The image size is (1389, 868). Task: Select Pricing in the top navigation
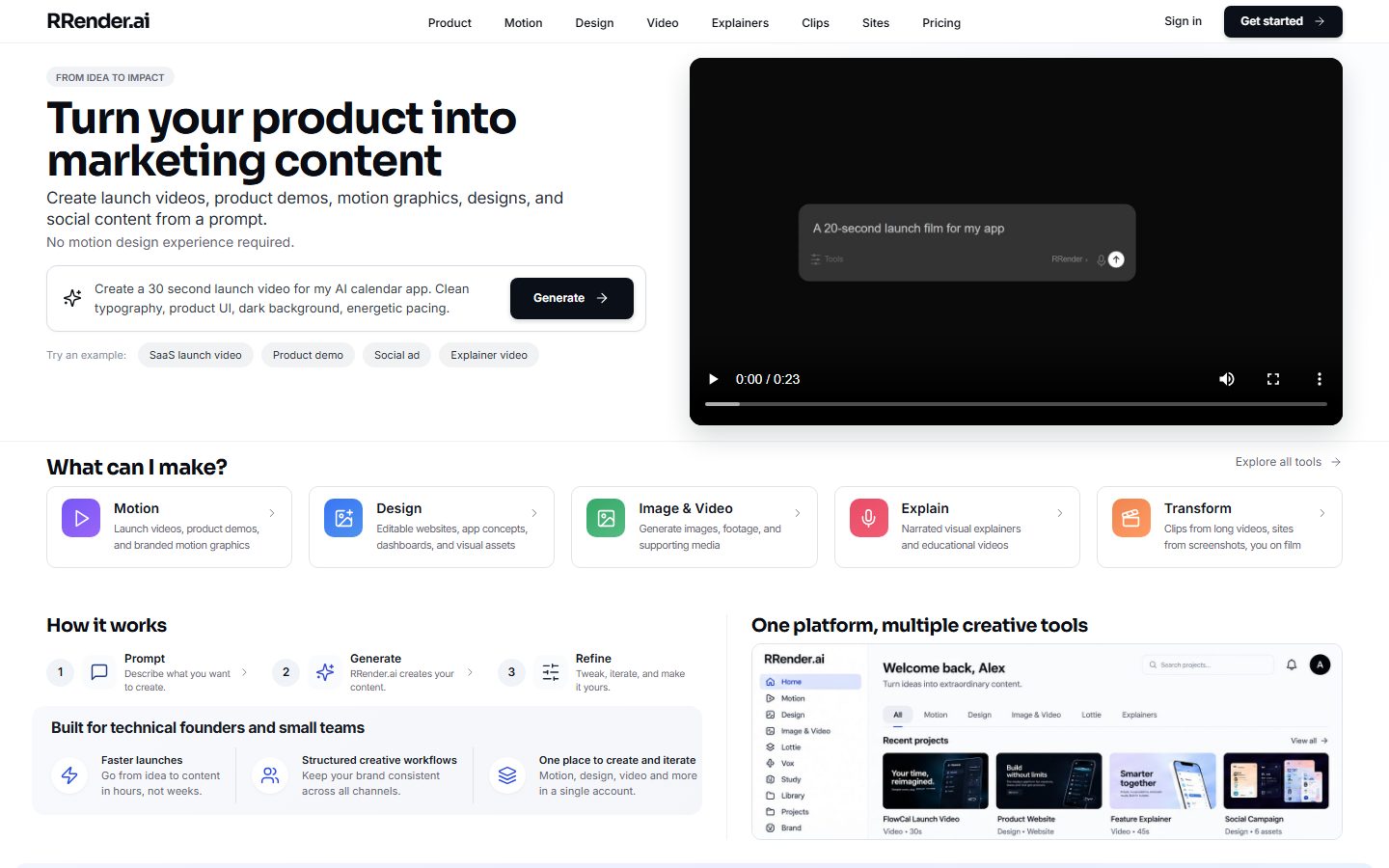click(941, 22)
